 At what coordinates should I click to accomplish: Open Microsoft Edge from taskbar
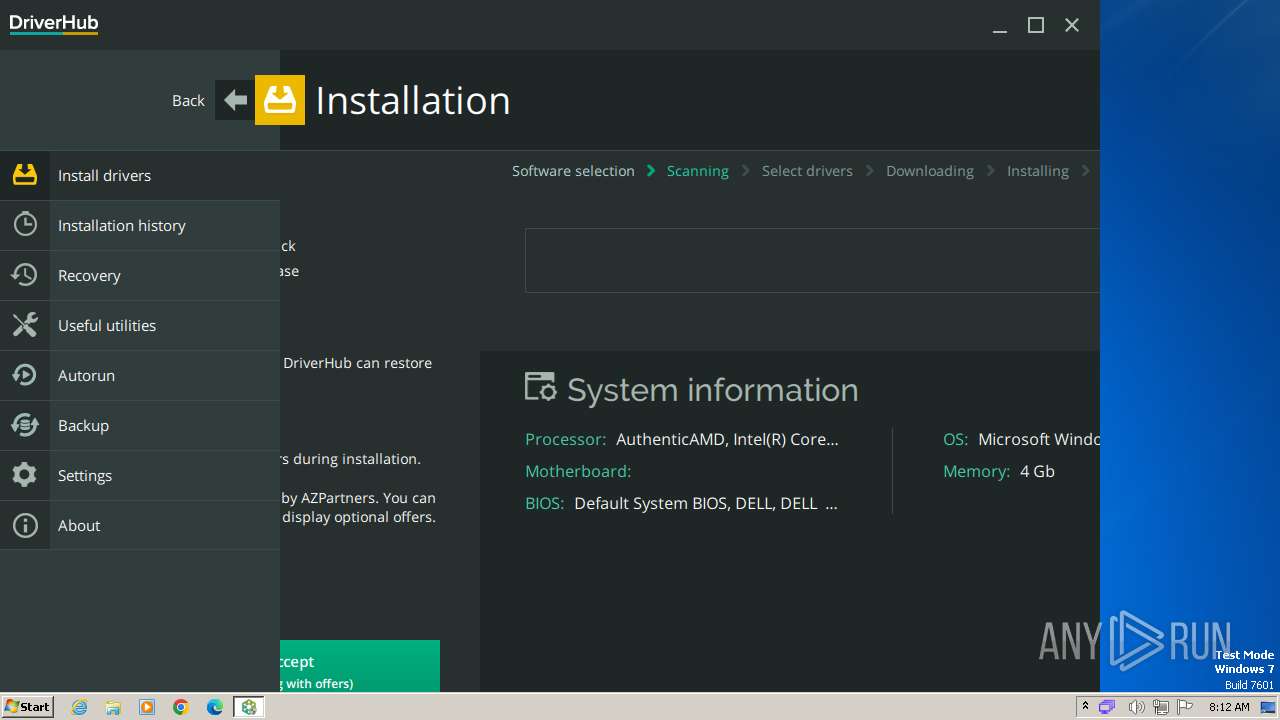(215, 707)
